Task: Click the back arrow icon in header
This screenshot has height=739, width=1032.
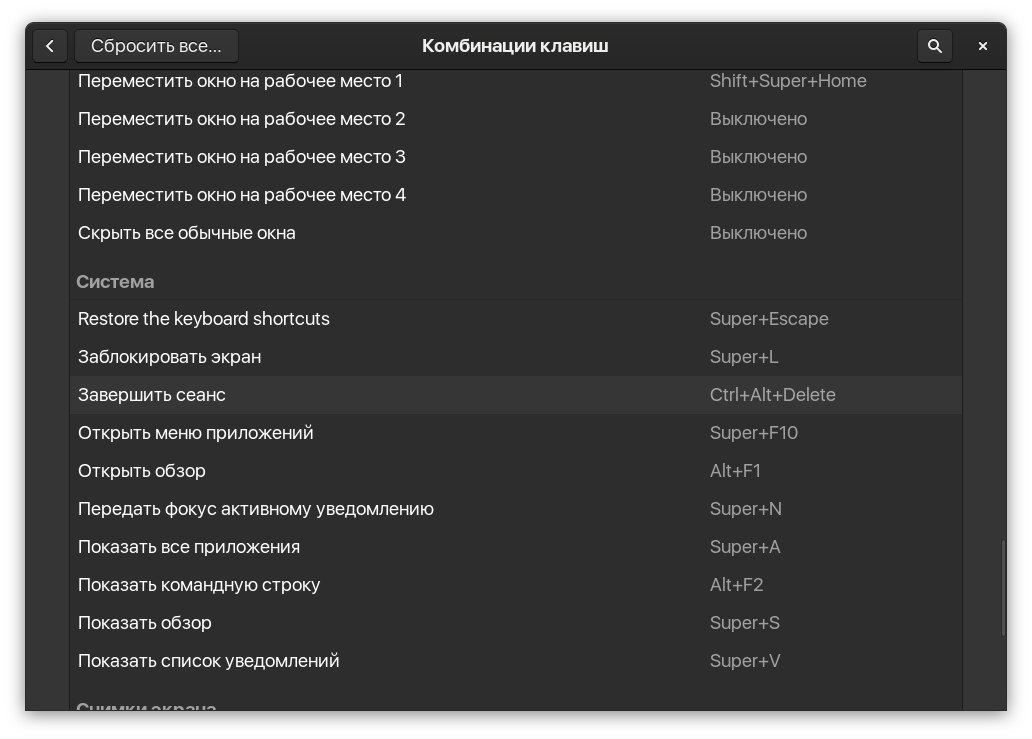Action: coord(50,46)
